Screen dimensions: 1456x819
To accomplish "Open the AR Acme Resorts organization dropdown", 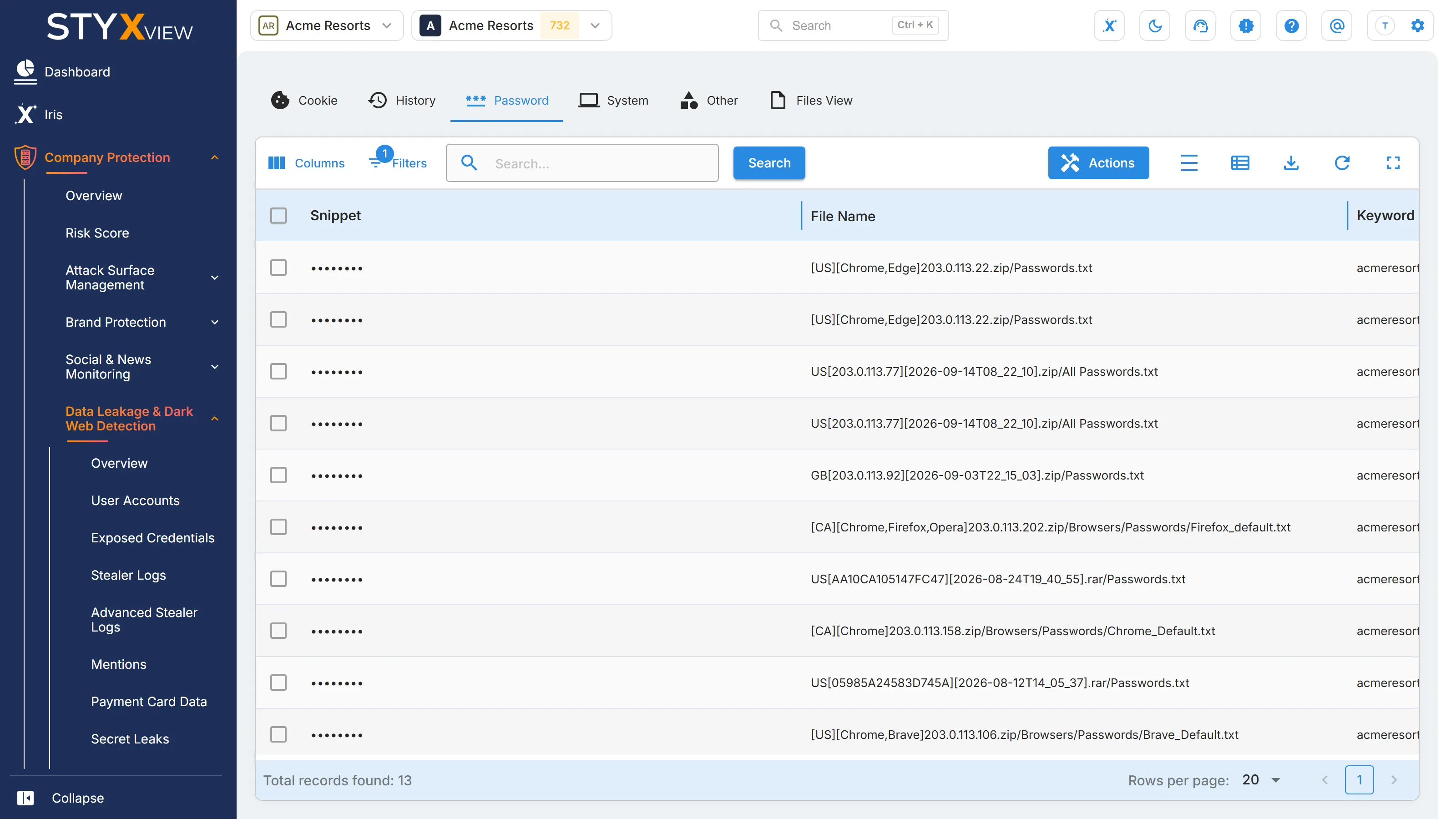I will pyautogui.click(x=327, y=25).
